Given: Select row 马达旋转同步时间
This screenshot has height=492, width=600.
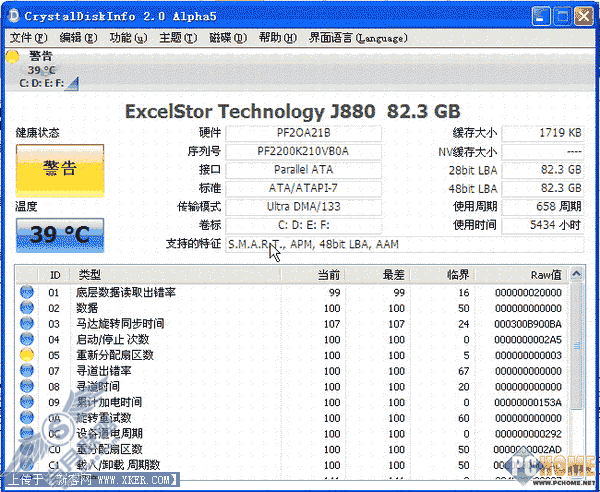Looking at the screenshot, I should pyautogui.click(x=292, y=324).
